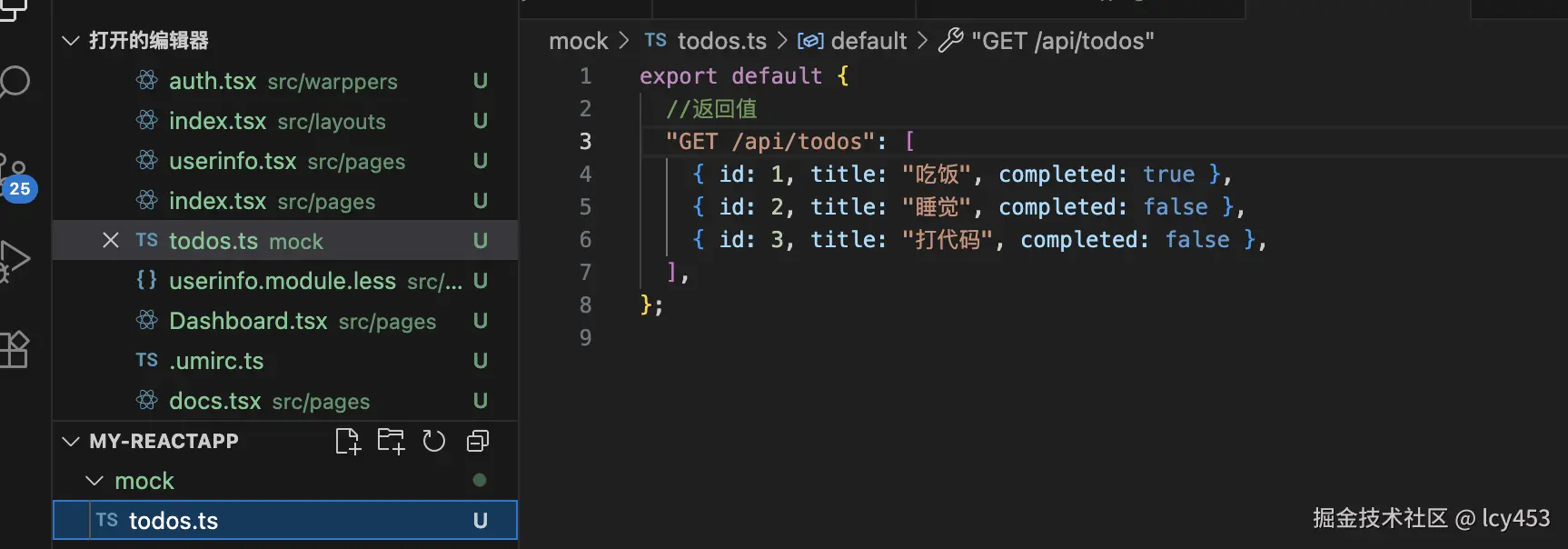1568x549 pixels.
Task: Open Dashboard.tsx from src/pages
Action: [285, 321]
